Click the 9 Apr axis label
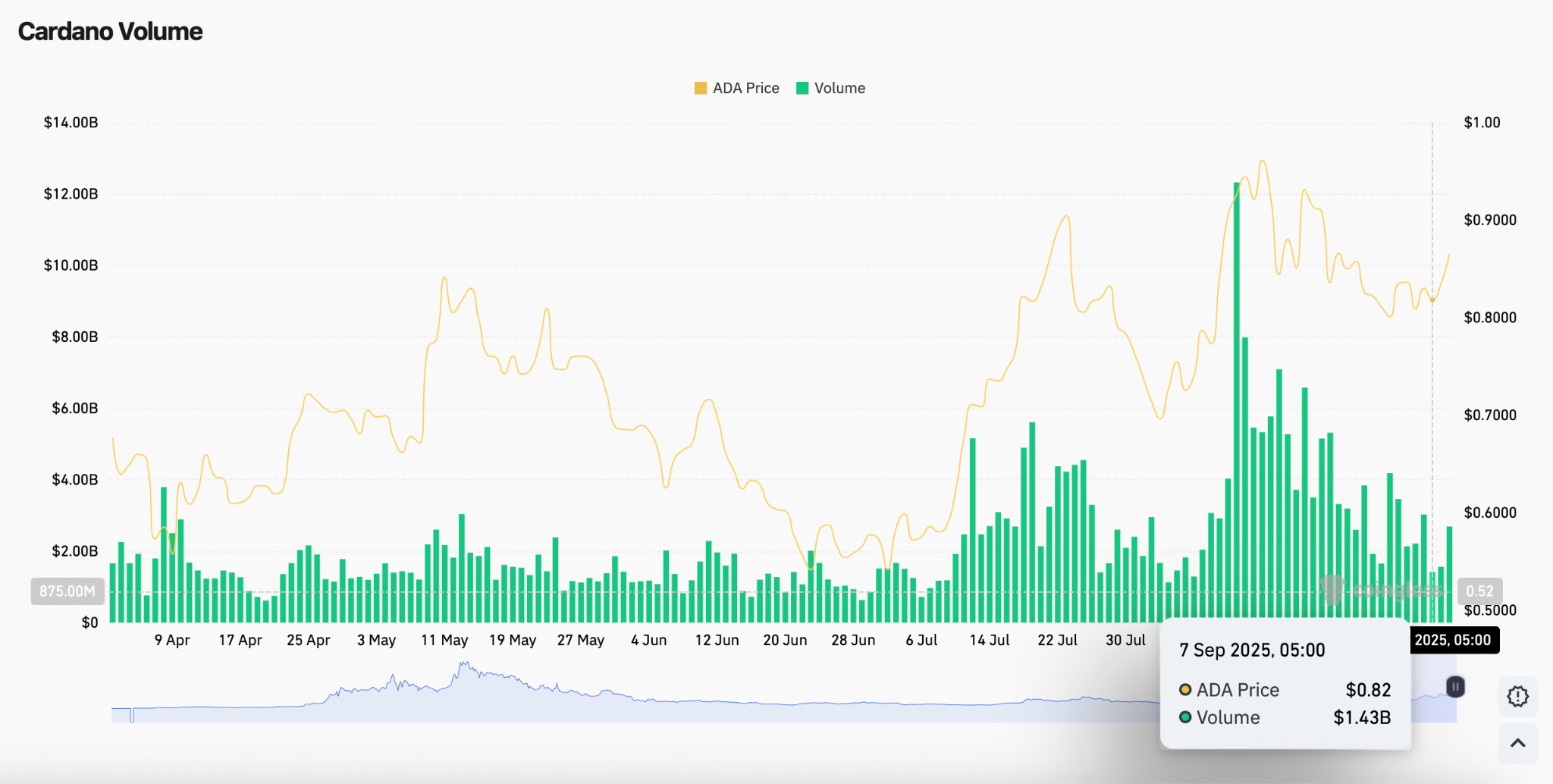The image size is (1553, 784). (x=172, y=640)
